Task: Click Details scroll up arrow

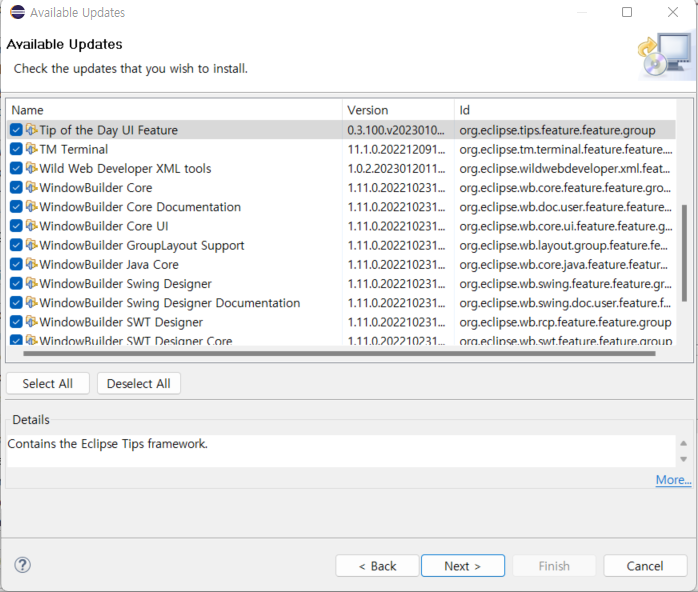Action: [683, 443]
